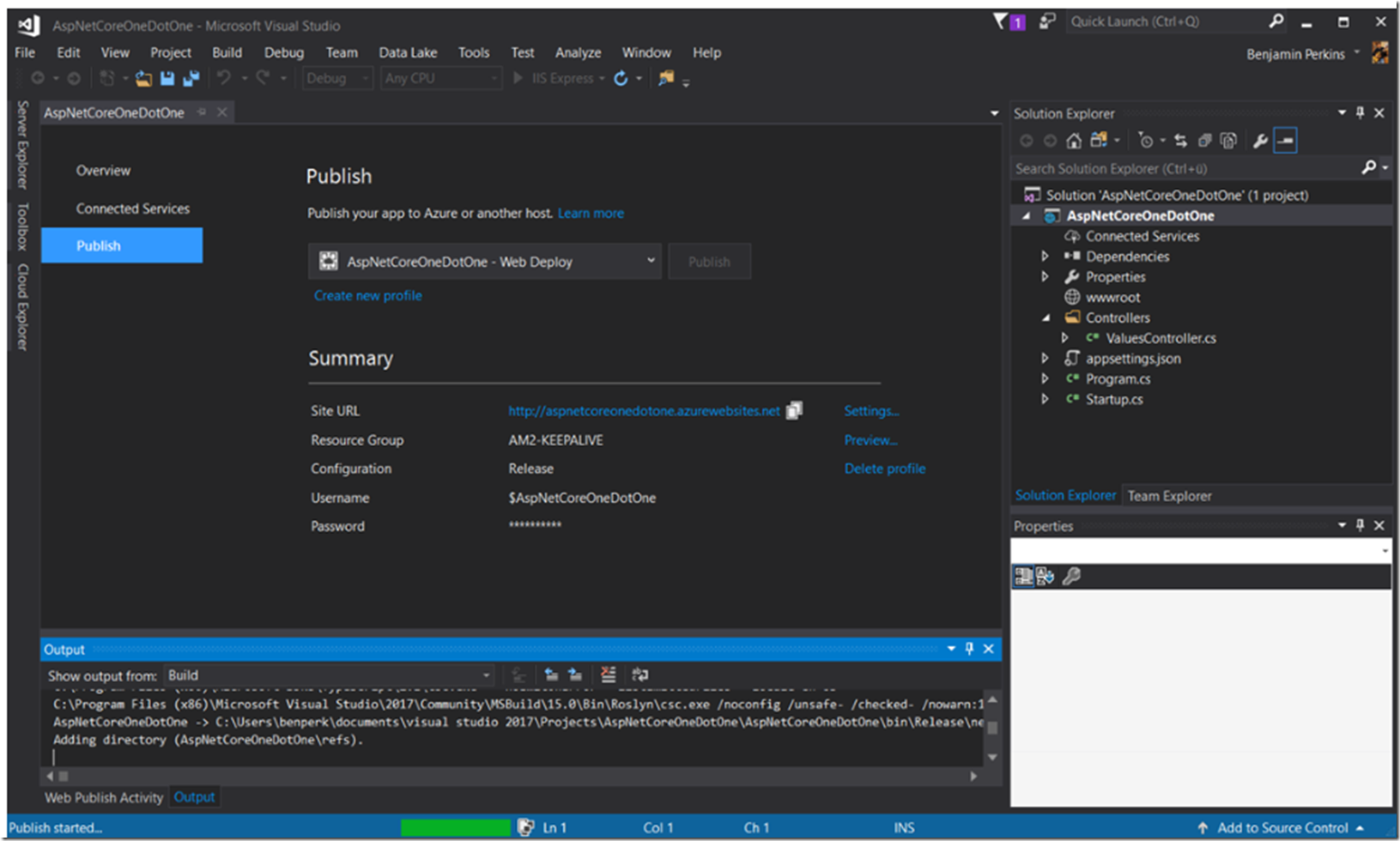This screenshot has width=1400, height=841.
Task: Click the solution and folder view switch icon
Action: pos(1099,140)
